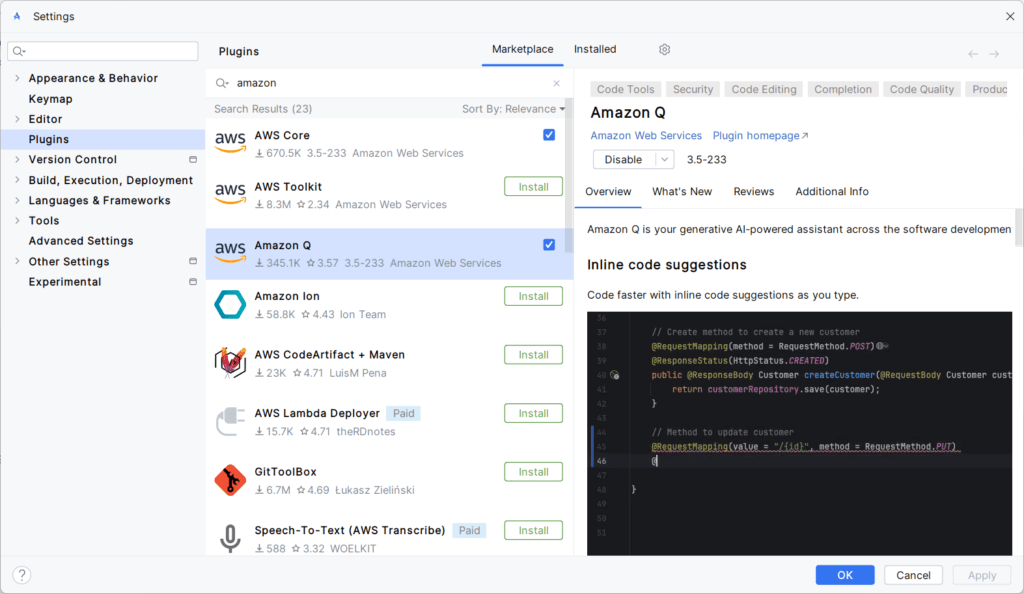Click in the settings search field
The width and height of the screenshot is (1024, 594).
pos(103,51)
